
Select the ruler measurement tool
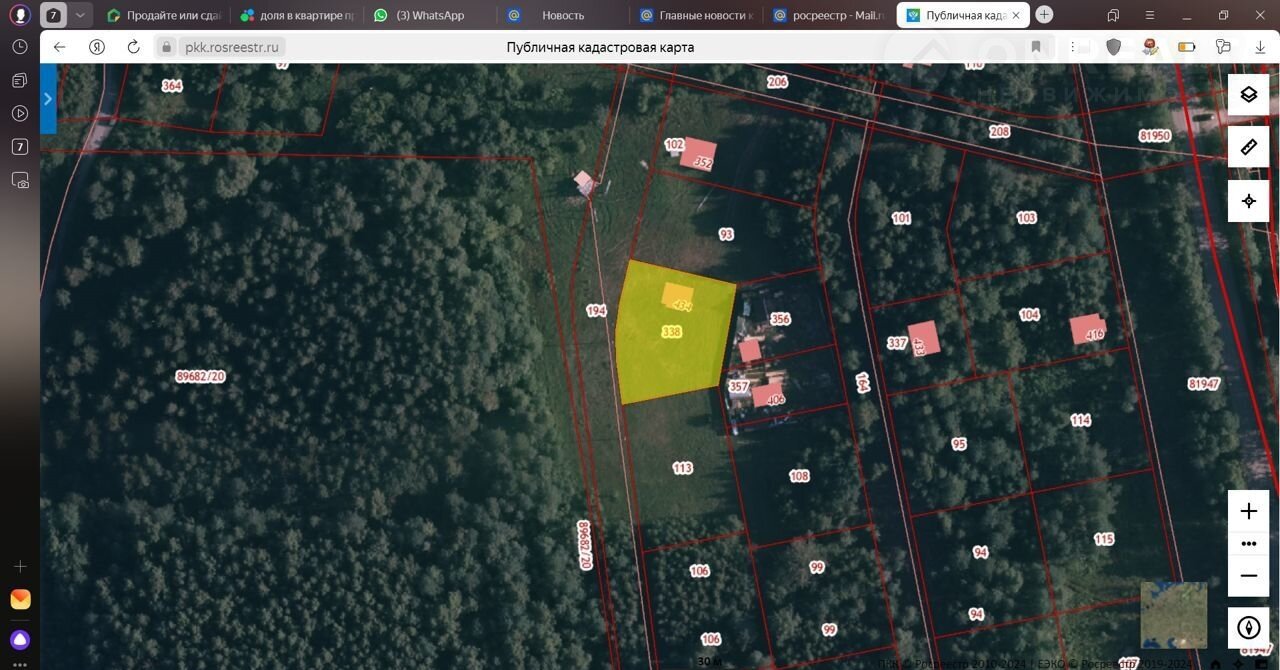[x=1248, y=148]
